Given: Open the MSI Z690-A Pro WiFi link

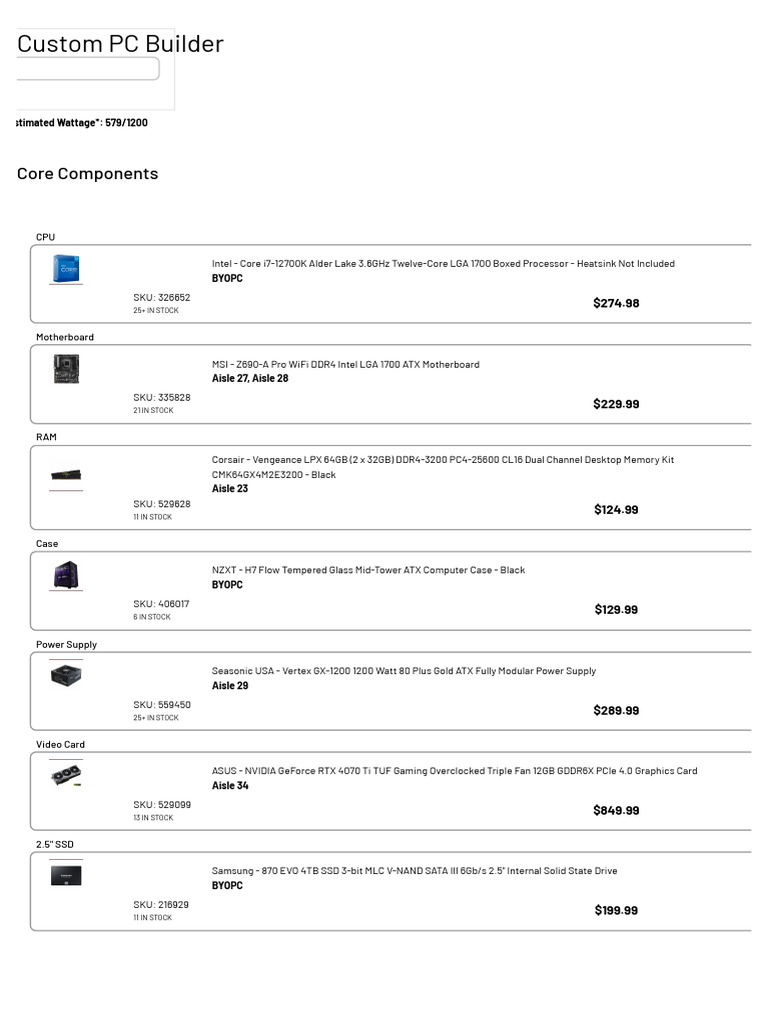Looking at the screenshot, I should coord(345,365).
